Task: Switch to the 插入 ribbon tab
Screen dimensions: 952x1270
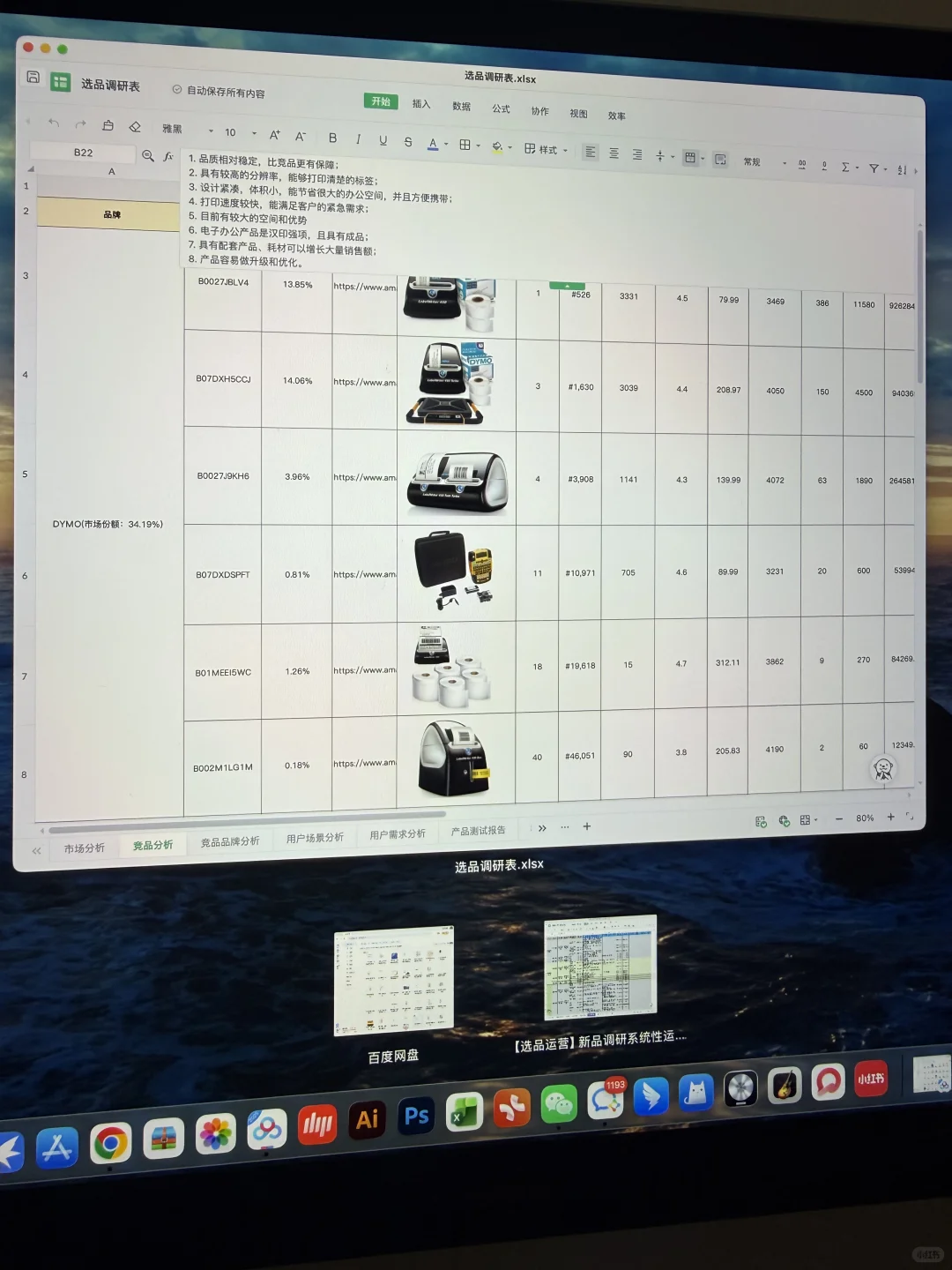Action: (x=420, y=104)
